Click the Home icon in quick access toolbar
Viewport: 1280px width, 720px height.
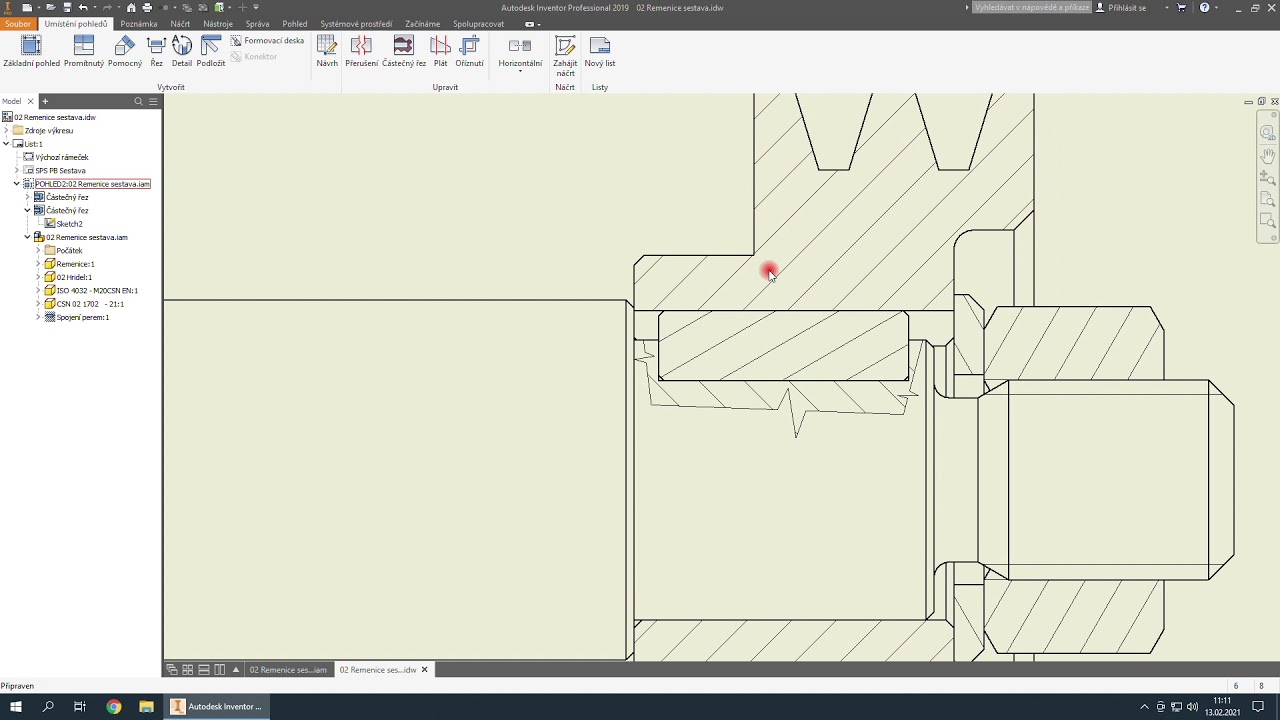click(x=131, y=7)
